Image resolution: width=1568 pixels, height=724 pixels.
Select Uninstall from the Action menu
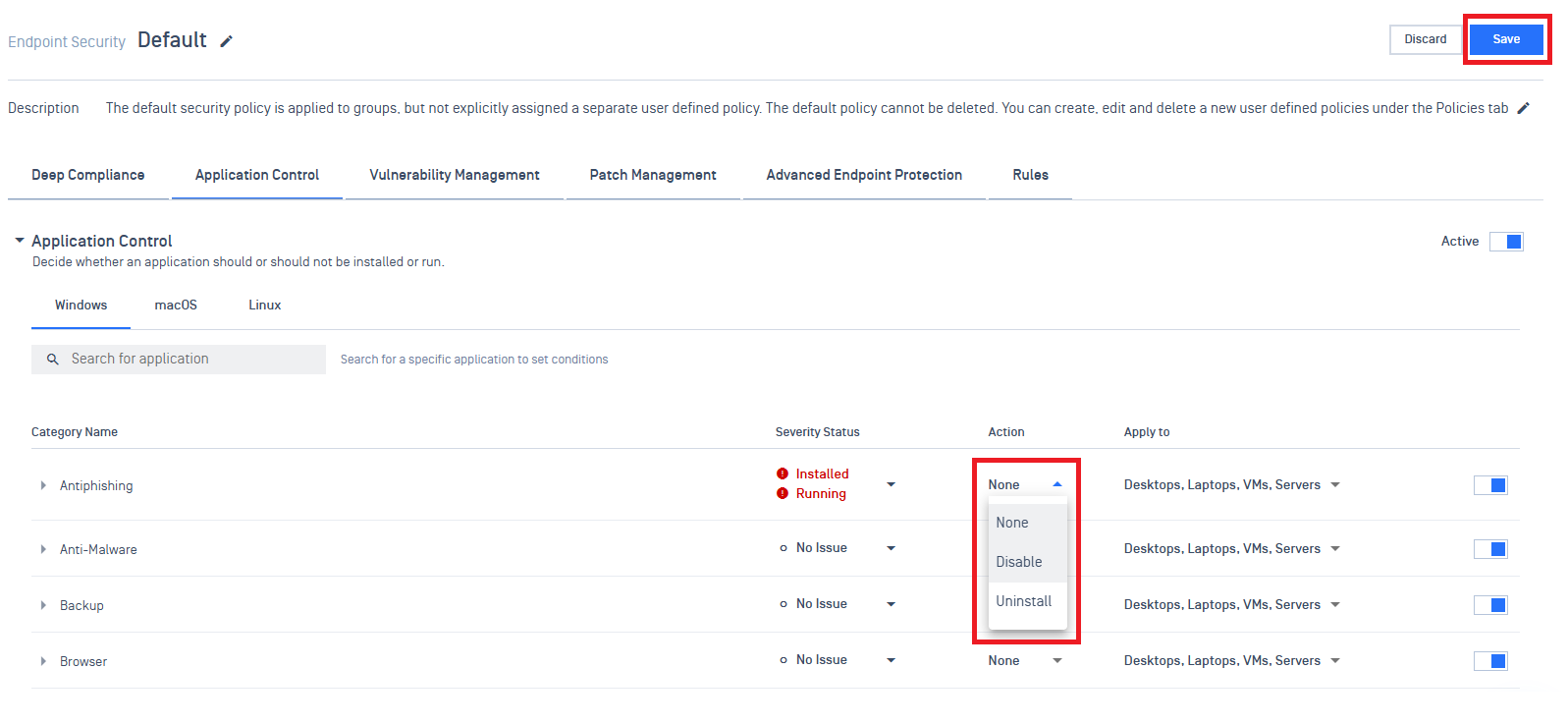(1023, 601)
